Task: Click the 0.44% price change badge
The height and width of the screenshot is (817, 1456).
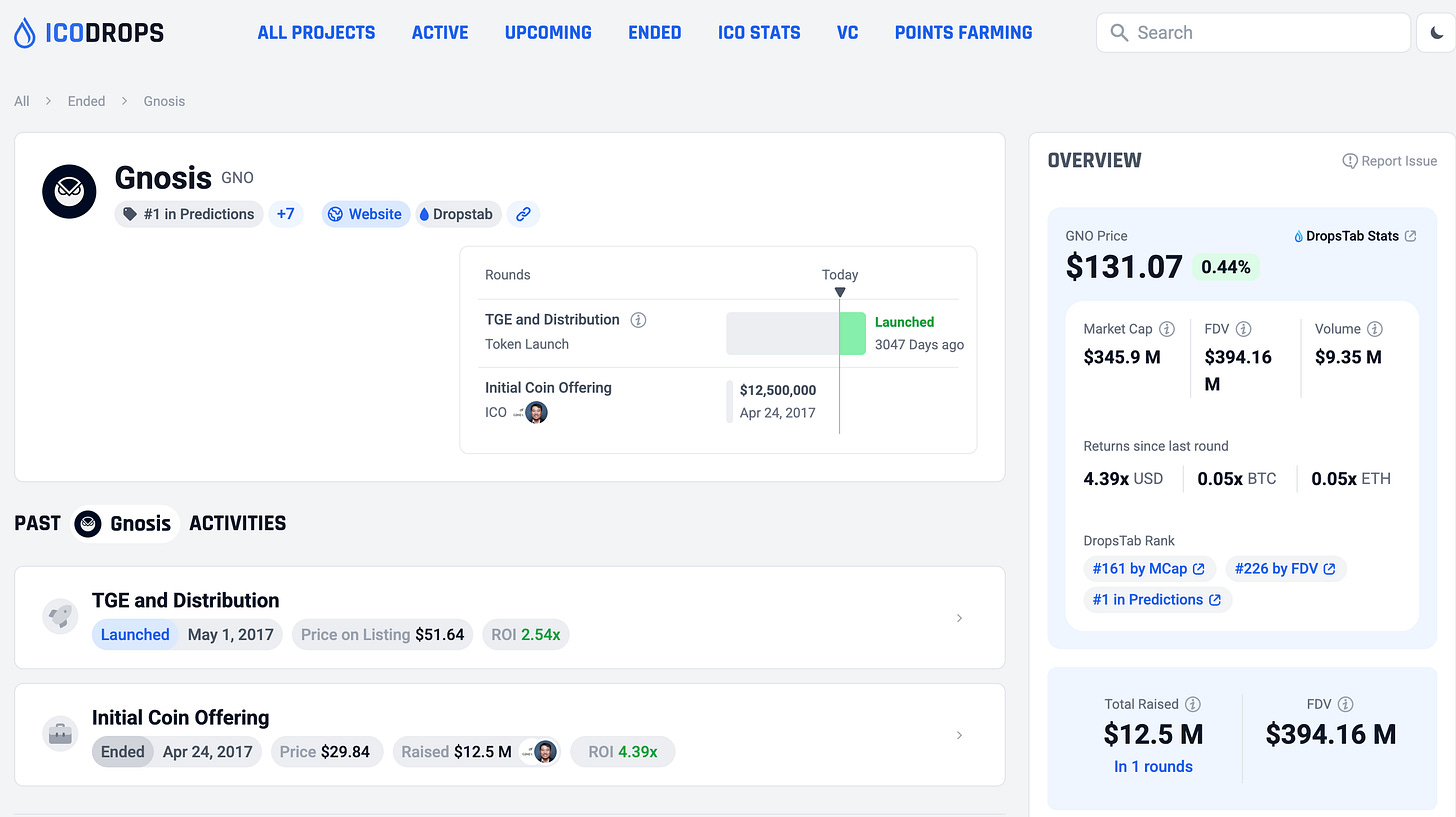Action: 1226,267
